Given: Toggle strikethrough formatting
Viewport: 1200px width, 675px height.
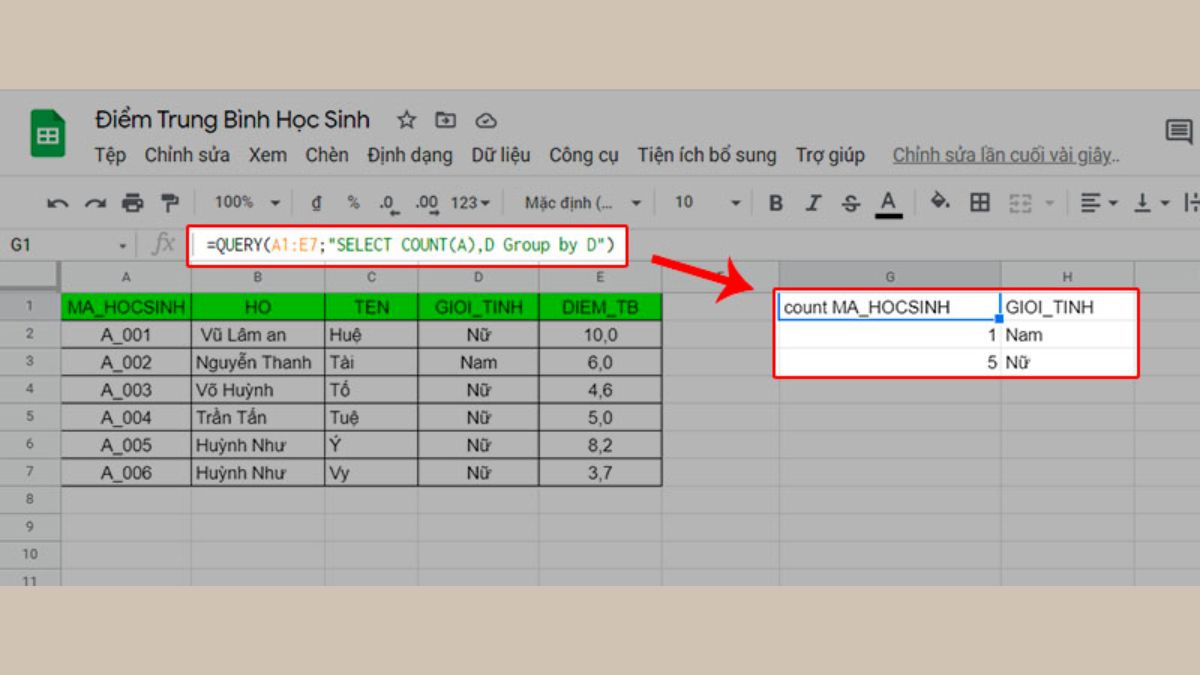Looking at the screenshot, I should [x=849, y=202].
